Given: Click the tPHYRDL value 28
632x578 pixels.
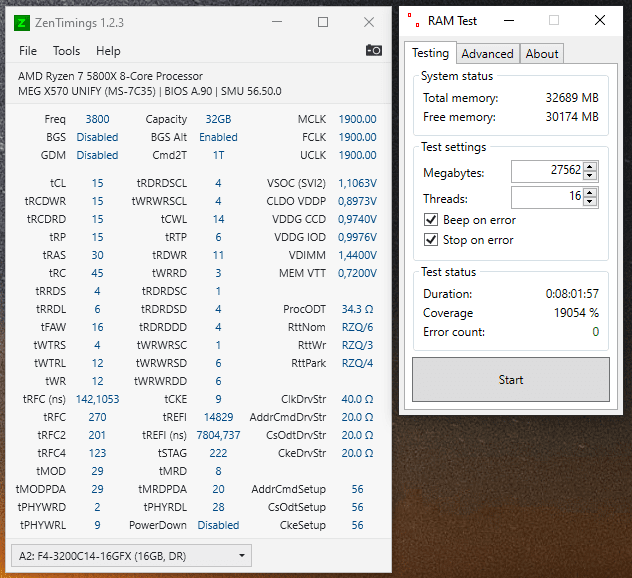Looking at the screenshot, I should pyautogui.click(x=218, y=507).
